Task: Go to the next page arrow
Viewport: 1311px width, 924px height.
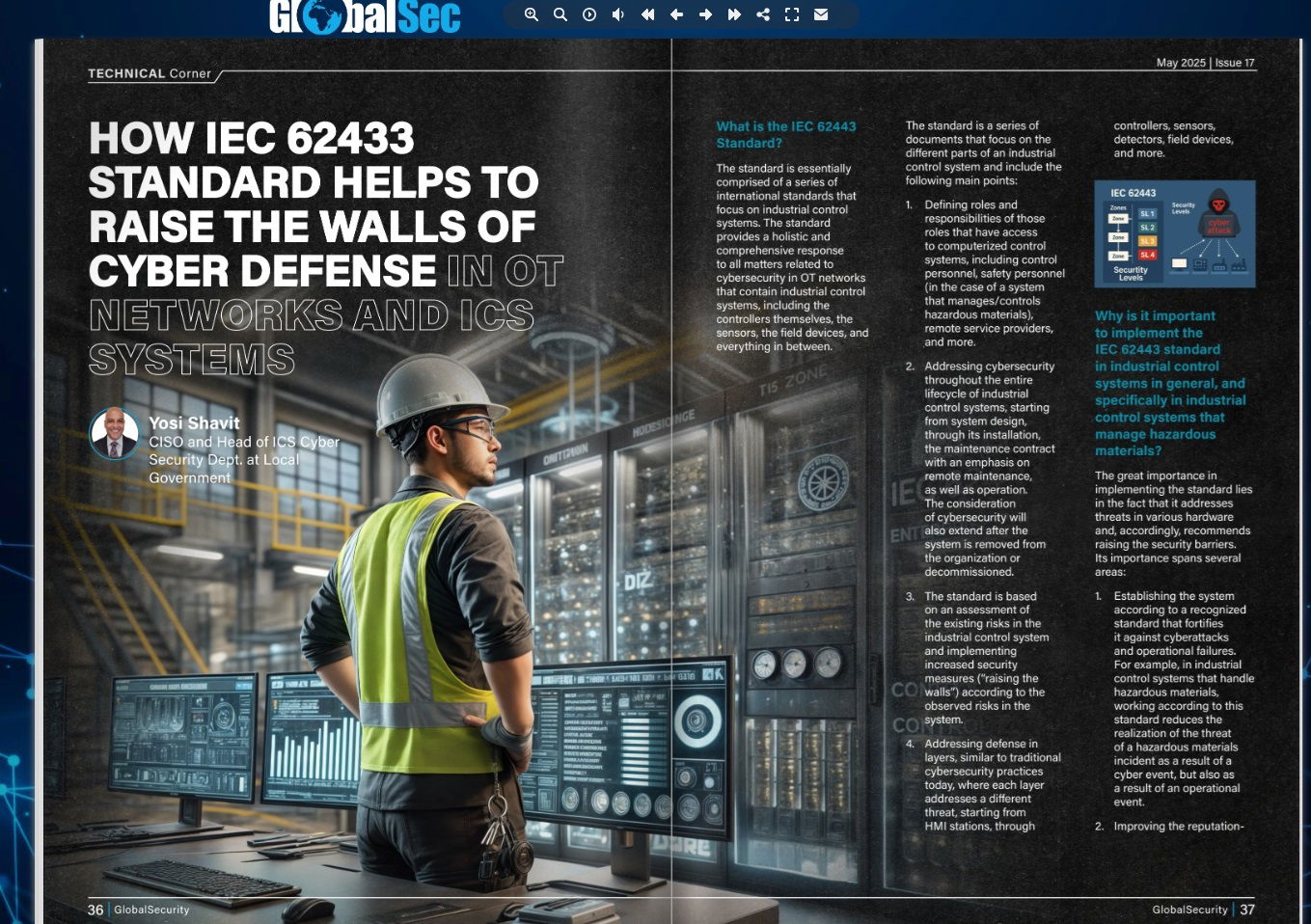Action: click(x=705, y=14)
